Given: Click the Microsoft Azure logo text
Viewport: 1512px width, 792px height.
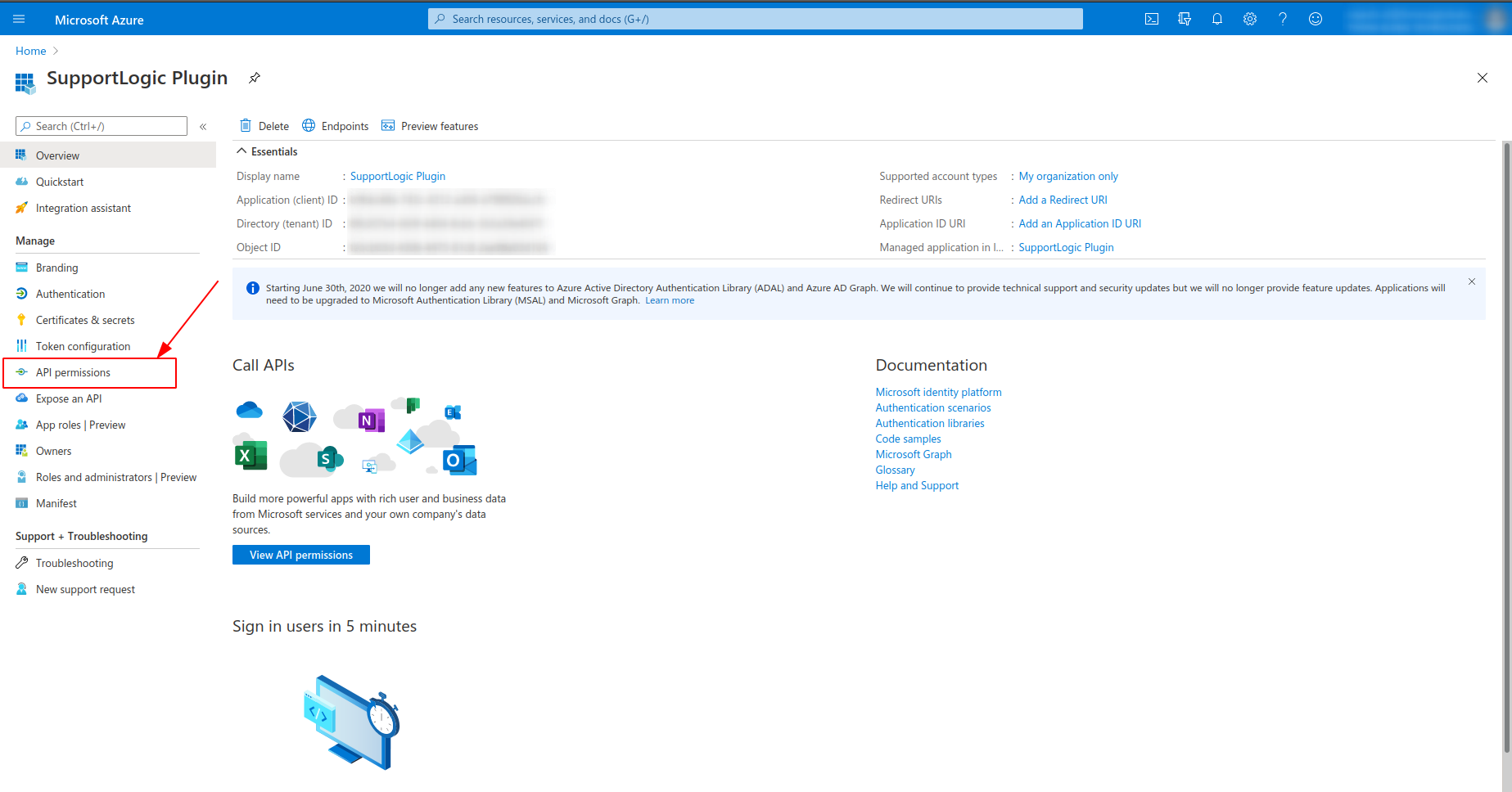Looking at the screenshot, I should coord(99,20).
